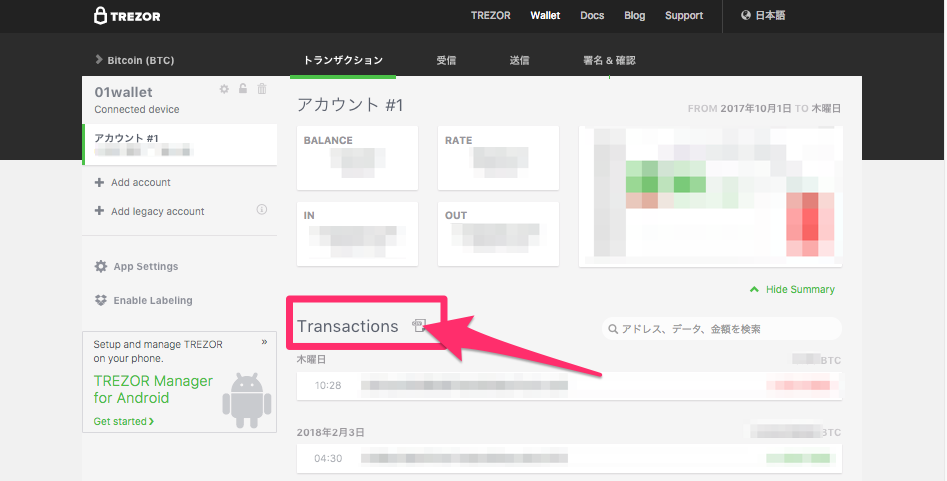Viewport: 947px width, 481px height.
Task: Click the double-arrow icon on Android promo
Action: (264, 342)
